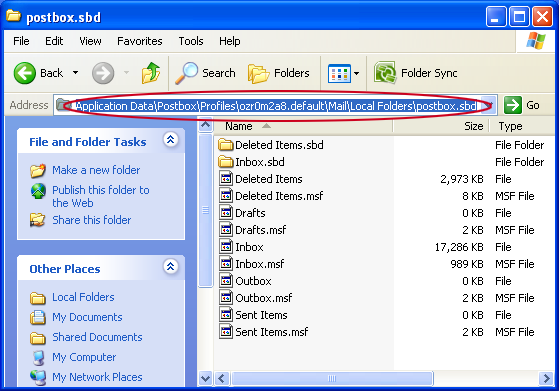The height and width of the screenshot is (391, 559).
Task: Open the Back history dropdown arrow
Action: (x=76, y=73)
